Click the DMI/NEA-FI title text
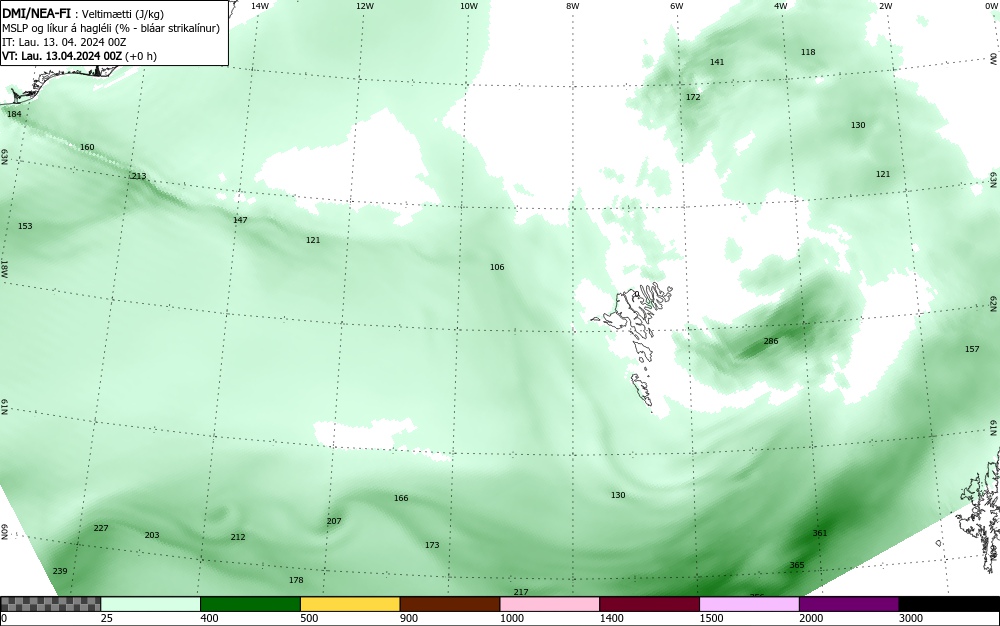The width and height of the screenshot is (1000, 626). (36, 13)
